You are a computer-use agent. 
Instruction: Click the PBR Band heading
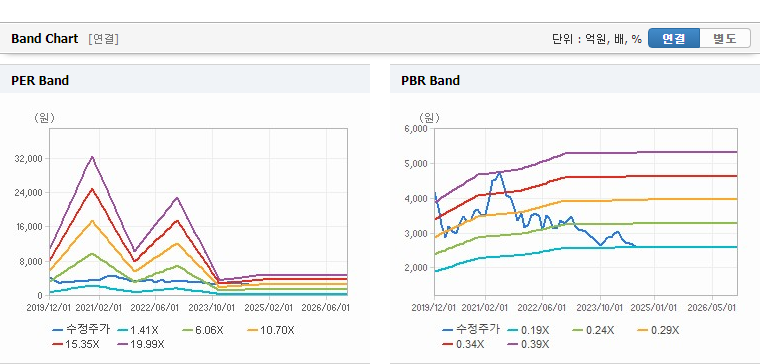pos(430,80)
